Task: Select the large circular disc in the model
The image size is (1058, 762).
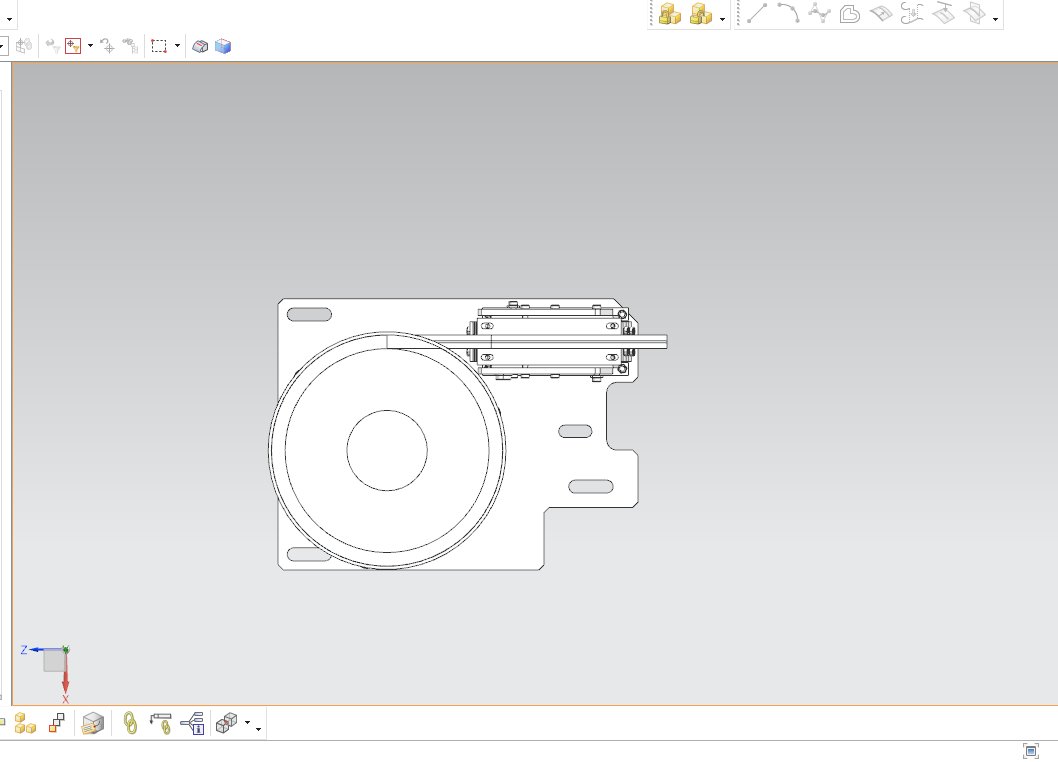Action: 387,451
